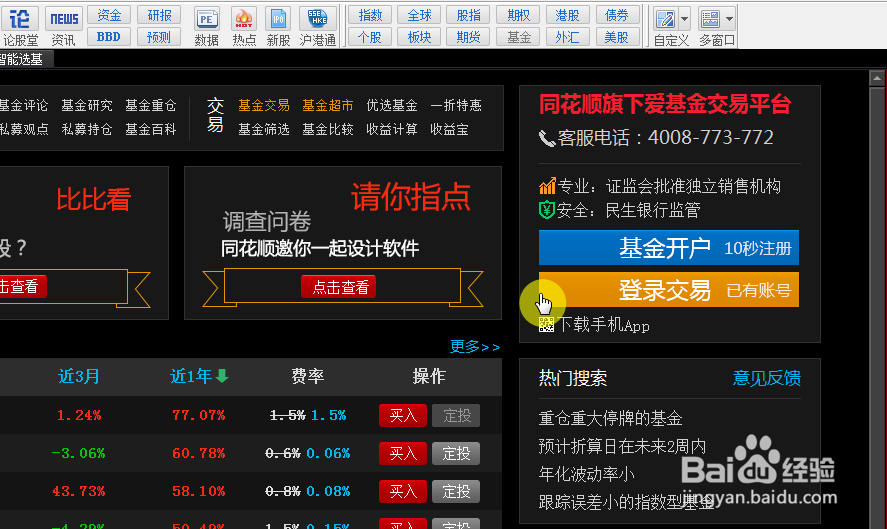887x529 pixels.
Task: Click 定投 in the 60.78% row
Action: pyautogui.click(x=456, y=453)
